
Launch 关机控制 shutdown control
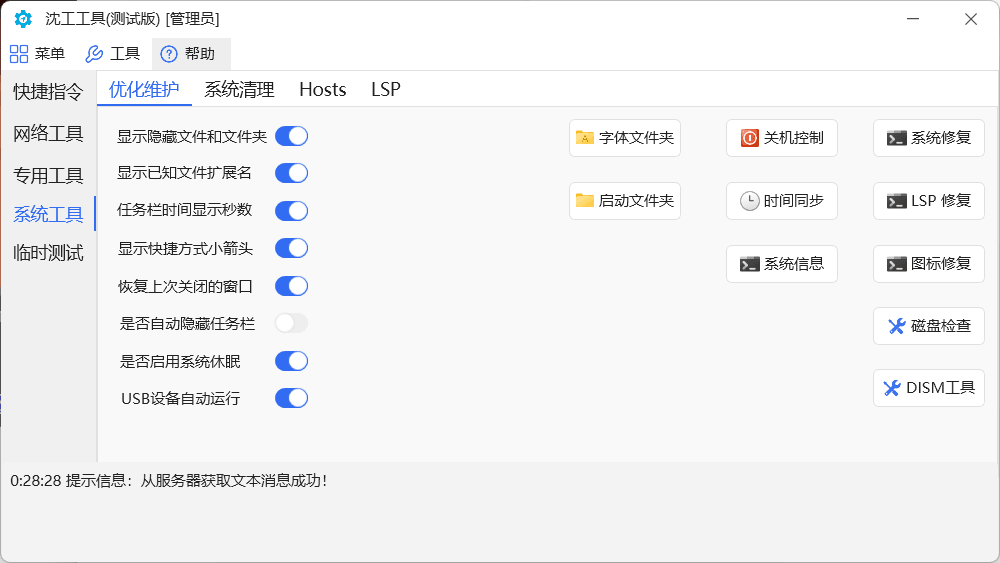(782, 138)
